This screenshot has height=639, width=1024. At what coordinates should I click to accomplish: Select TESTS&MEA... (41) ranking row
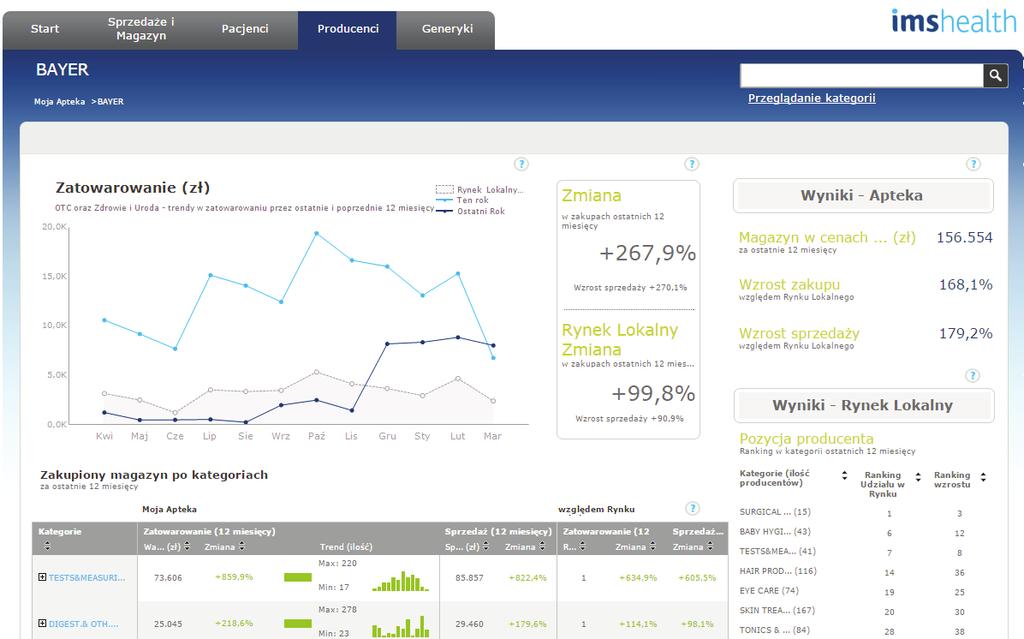[862, 551]
